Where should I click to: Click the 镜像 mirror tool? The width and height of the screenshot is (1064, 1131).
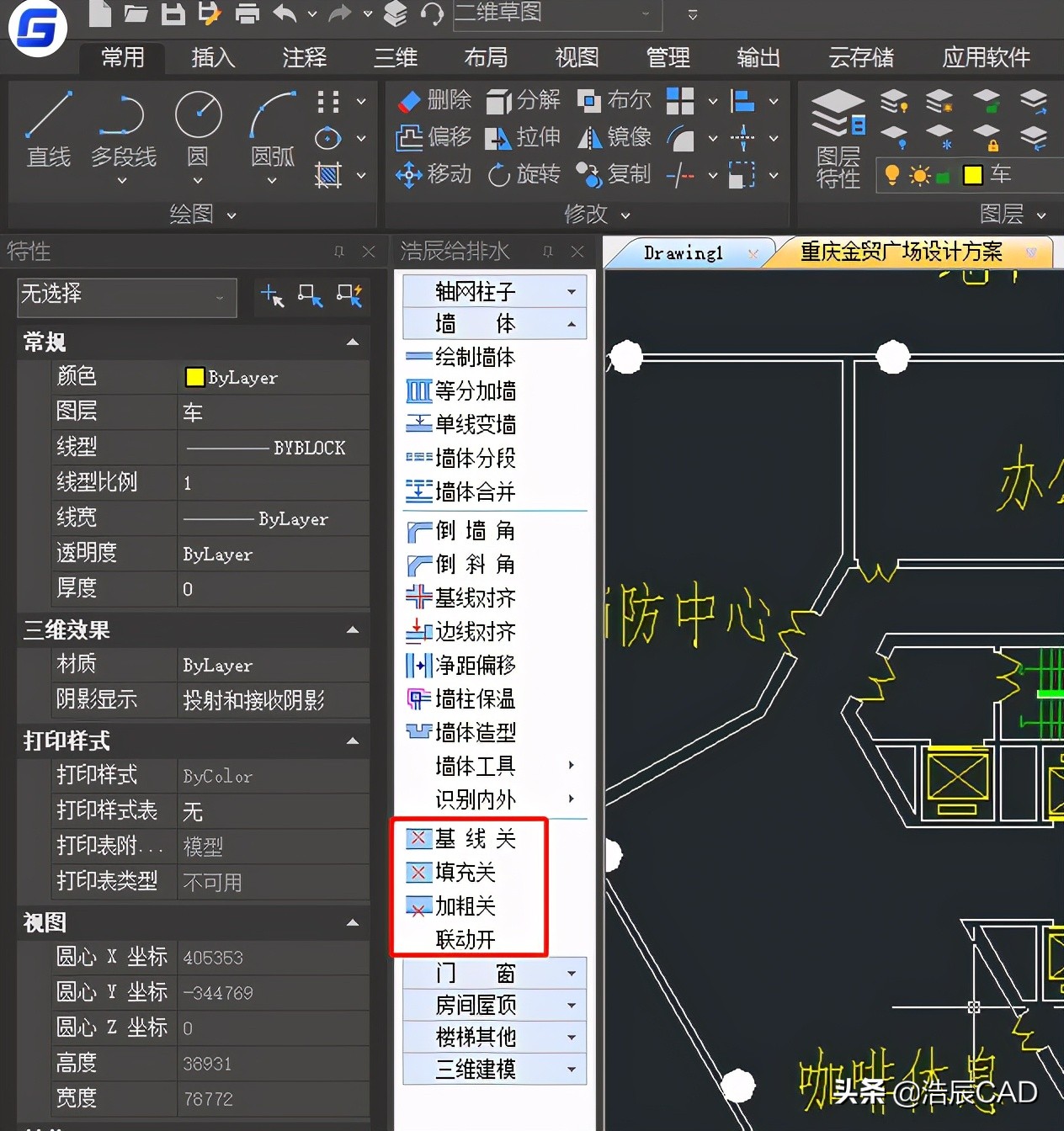pyautogui.click(x=614, y=137)
